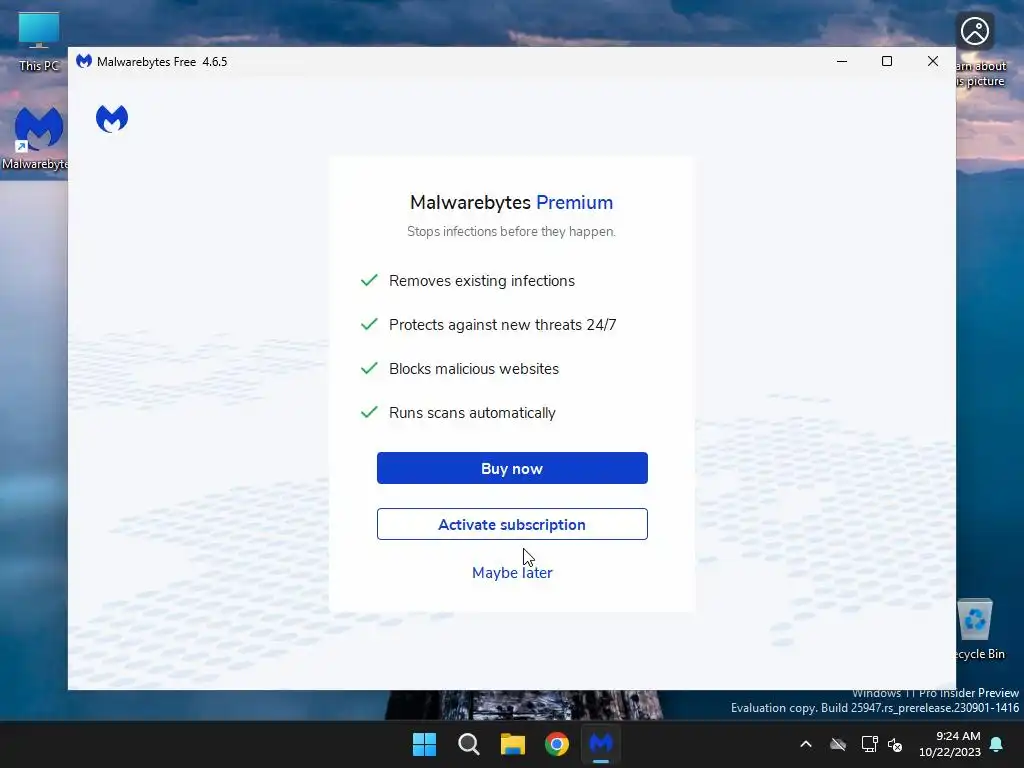Screen dimensions: 1024x768
Task: Open the This PC desktop icon
Action: click(x=39, y=41)
